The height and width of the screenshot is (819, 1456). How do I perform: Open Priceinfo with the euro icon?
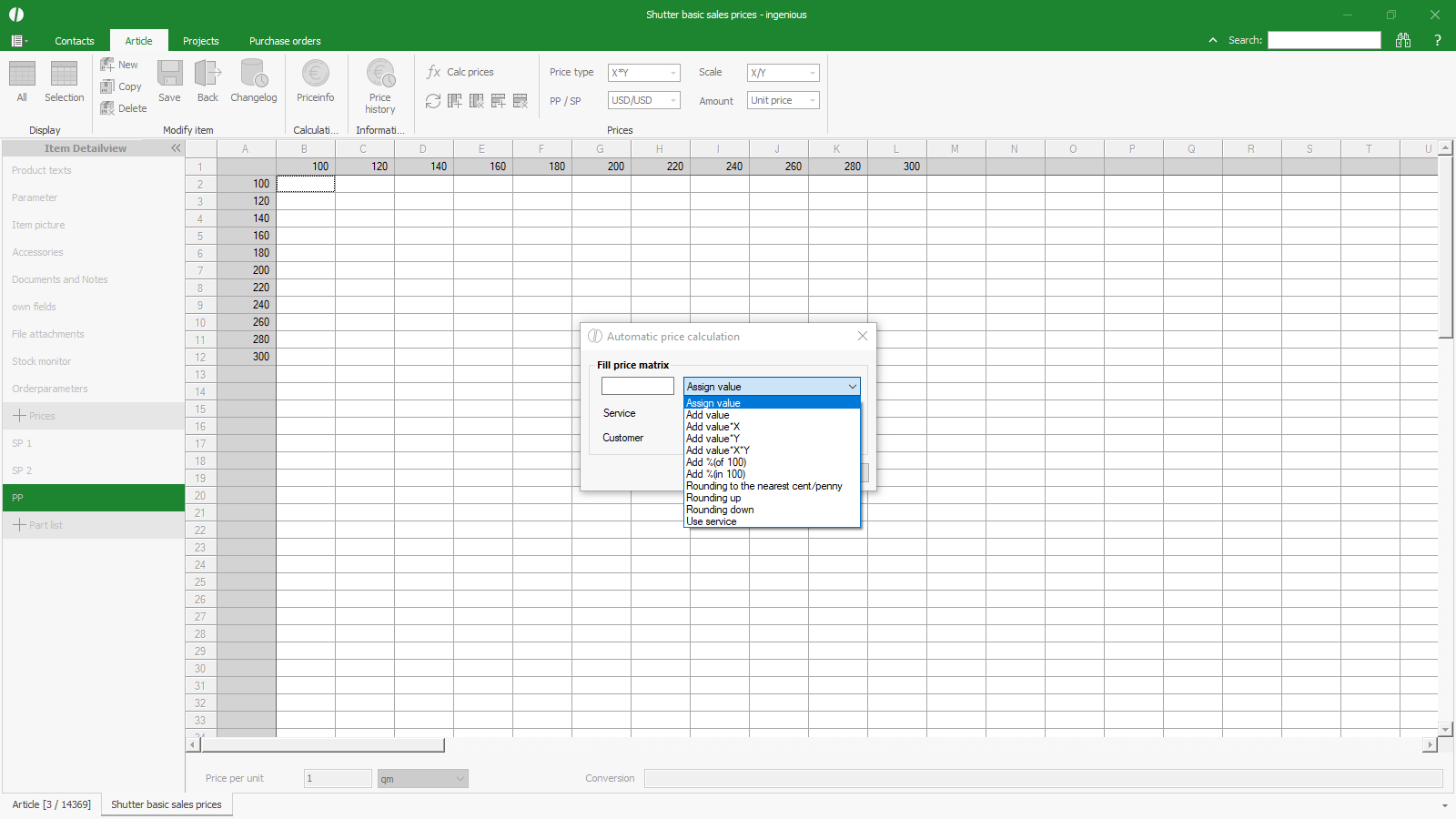pos(315,74)
